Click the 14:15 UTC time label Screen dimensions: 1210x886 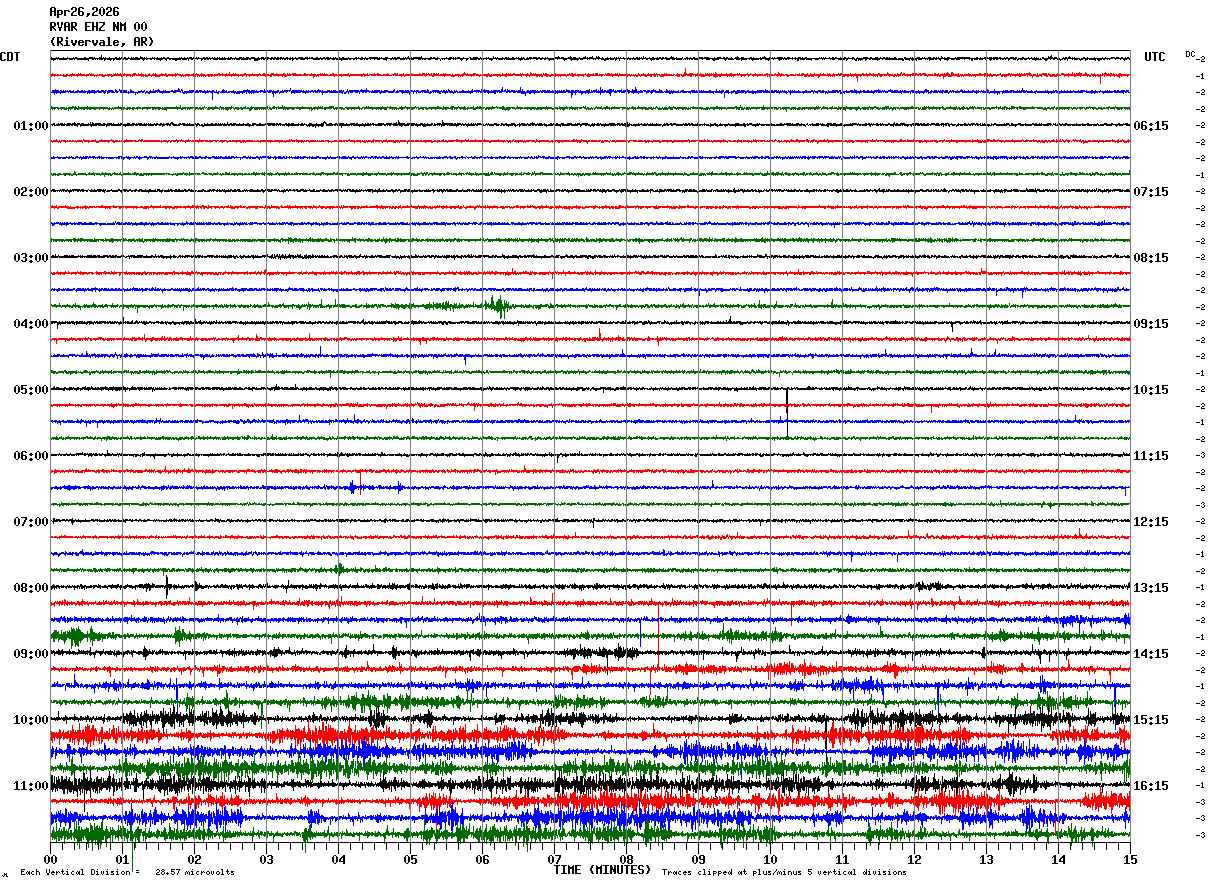(1151, 654)
